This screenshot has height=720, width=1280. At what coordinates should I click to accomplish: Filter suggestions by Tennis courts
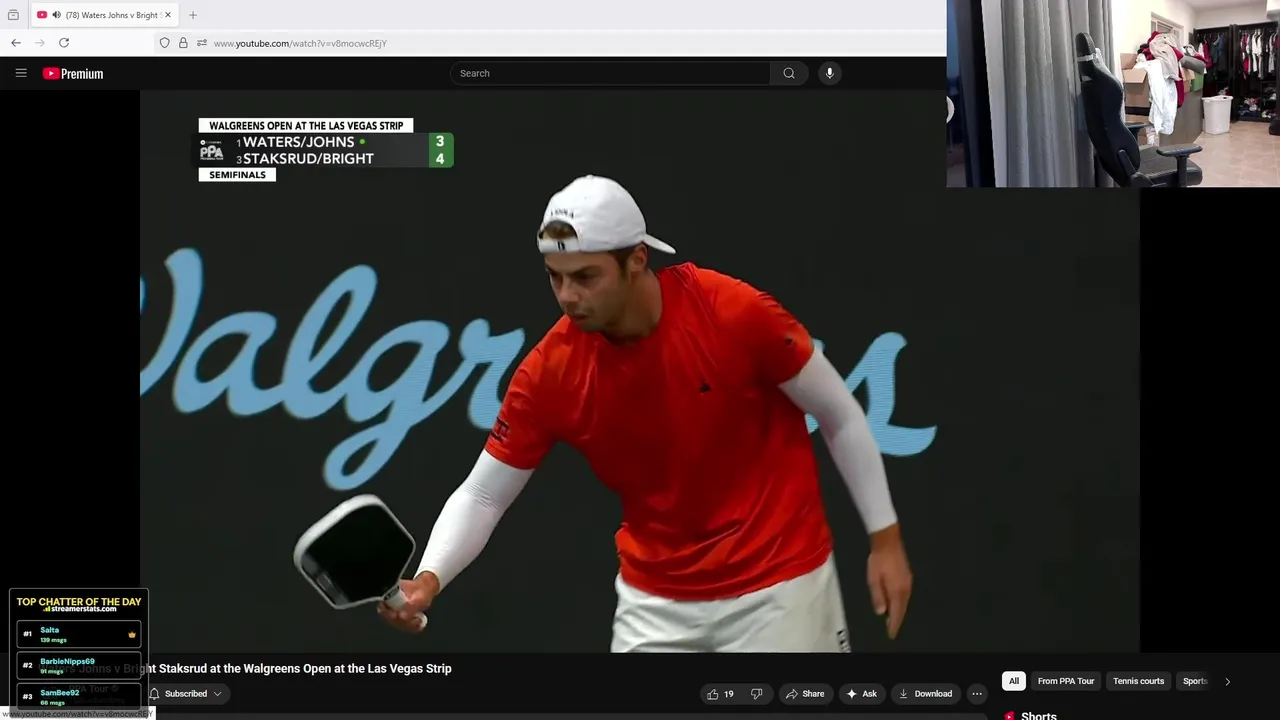1138,681
